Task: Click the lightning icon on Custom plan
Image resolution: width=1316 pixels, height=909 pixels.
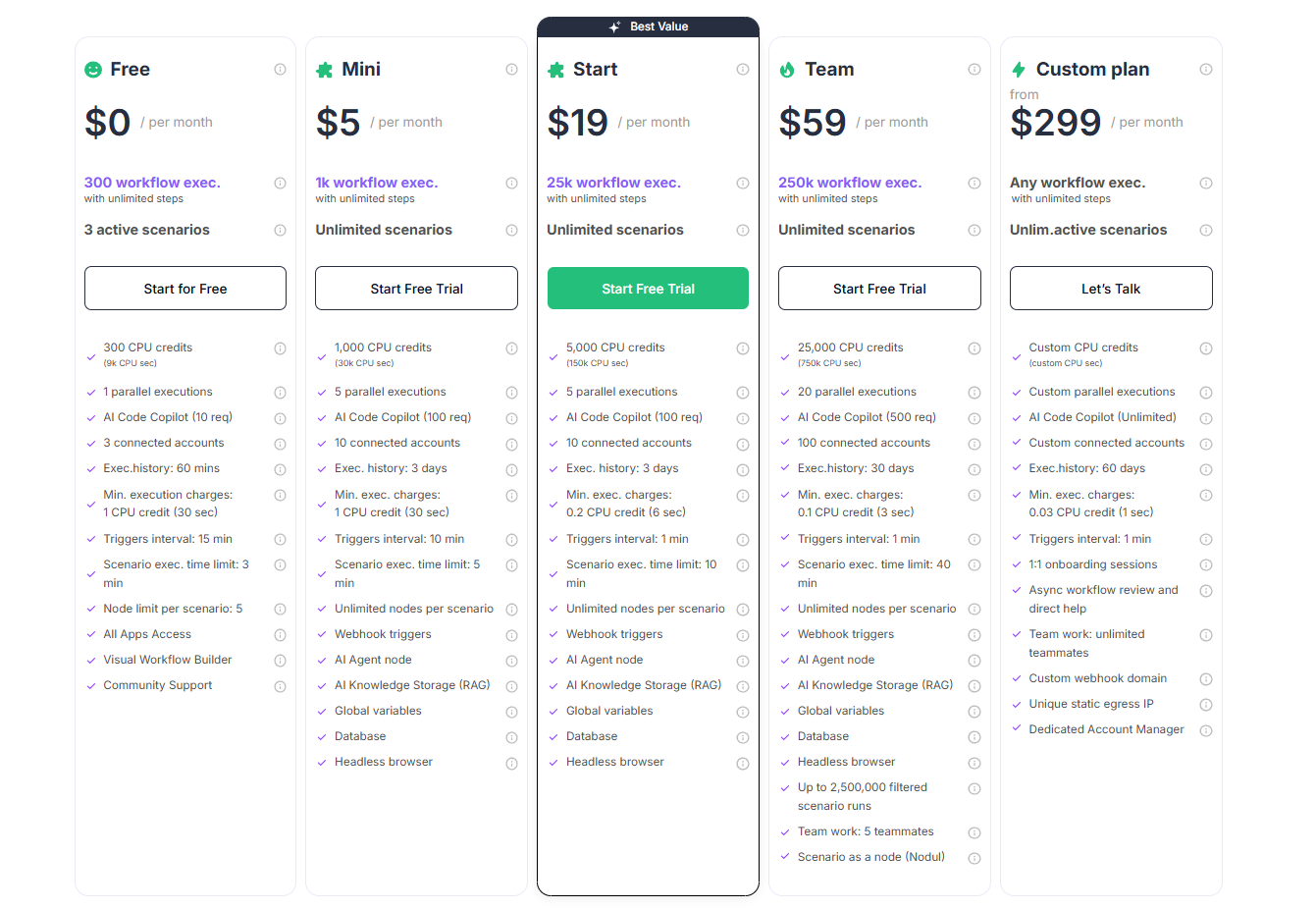Action: [1019, 69]
